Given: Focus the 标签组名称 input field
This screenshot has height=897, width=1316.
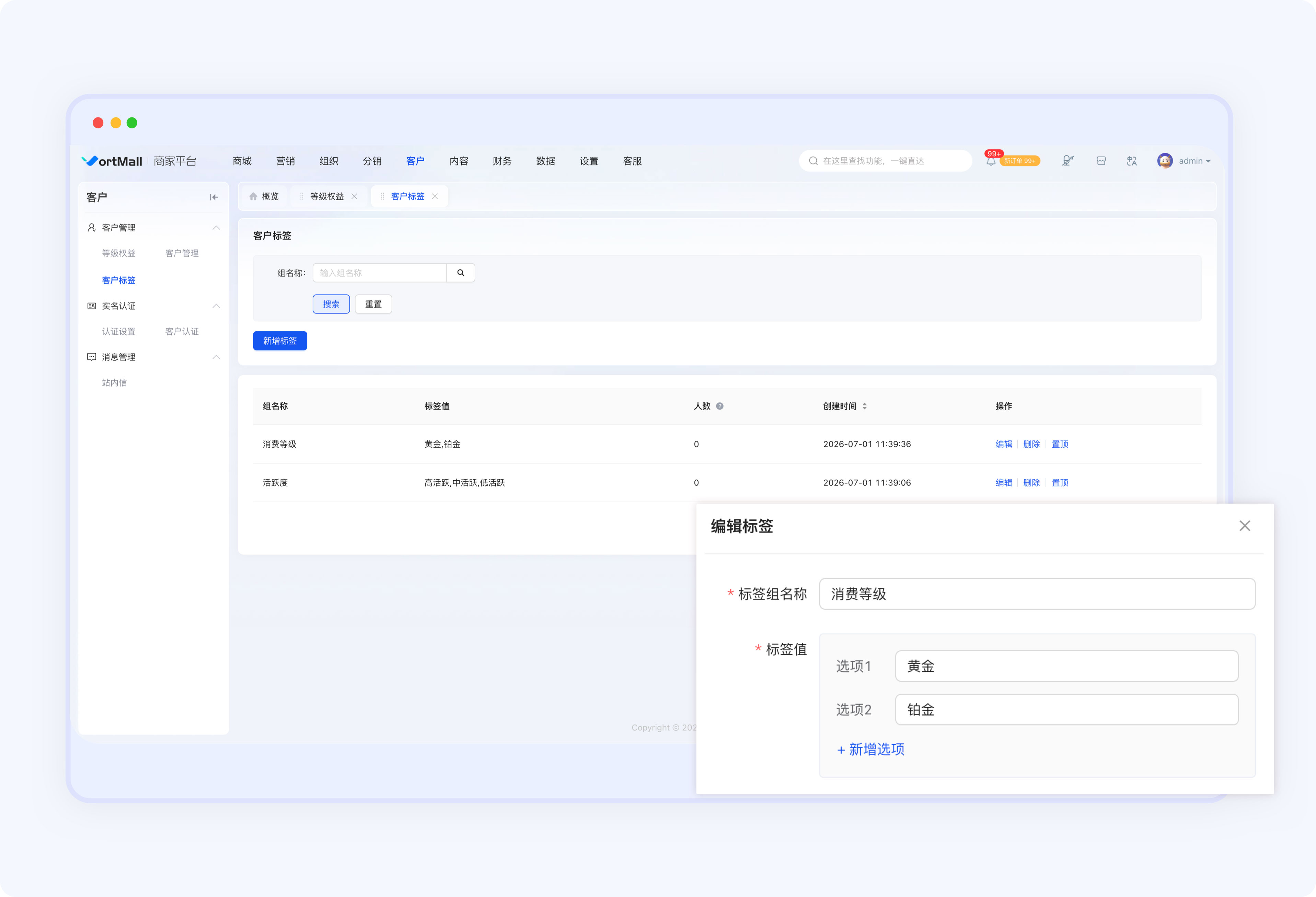Looking at the screenshot, I should coord(1037,594).
